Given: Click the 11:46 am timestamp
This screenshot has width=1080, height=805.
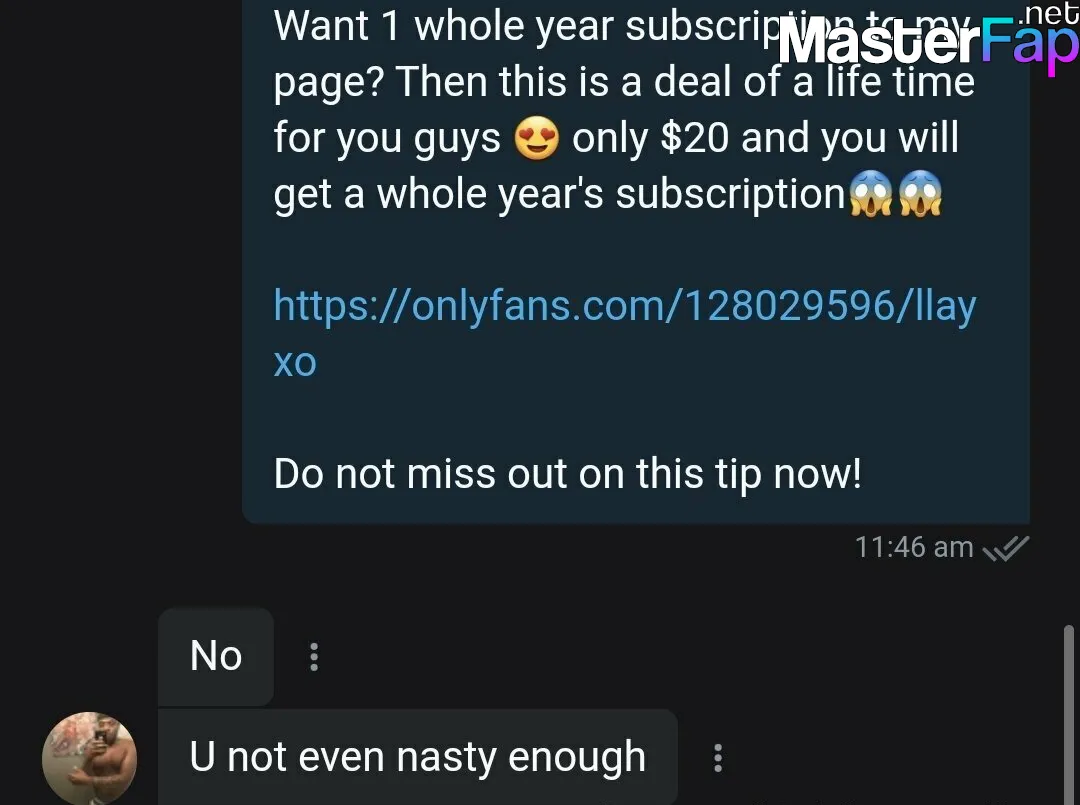Looking at the screenshot, I should click(914, 548).
